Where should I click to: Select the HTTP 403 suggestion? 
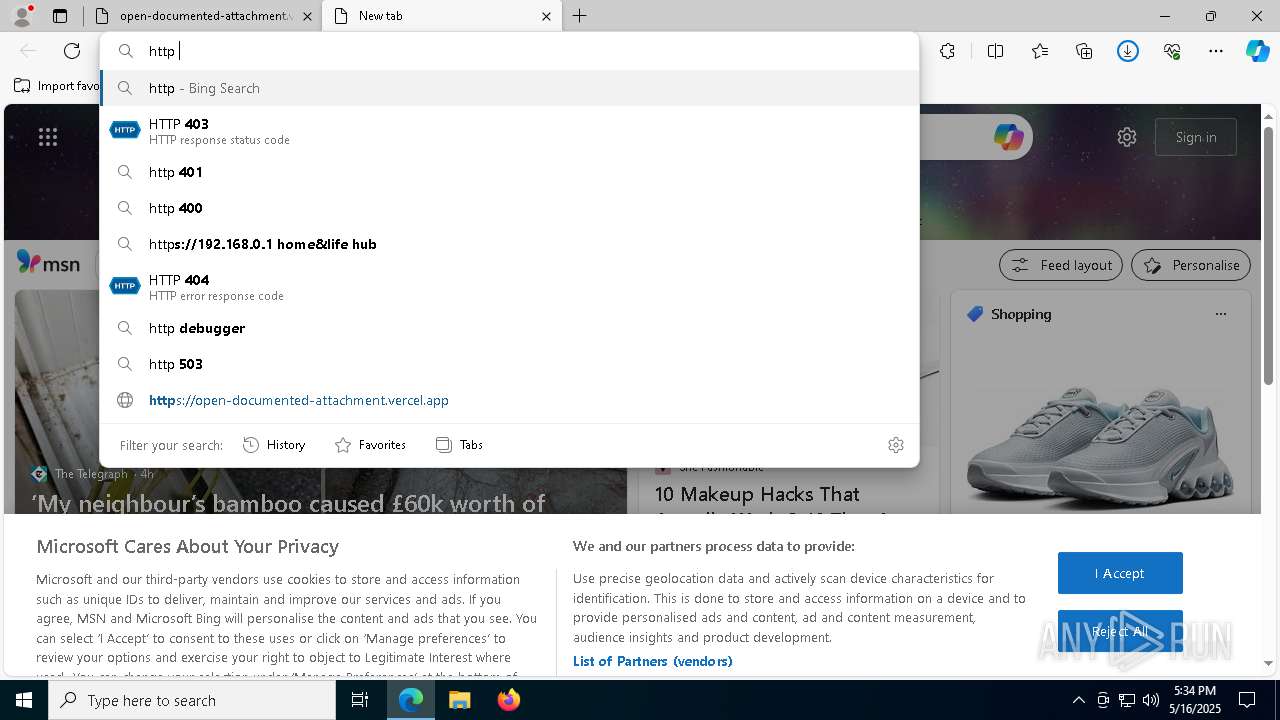(509, 131)
